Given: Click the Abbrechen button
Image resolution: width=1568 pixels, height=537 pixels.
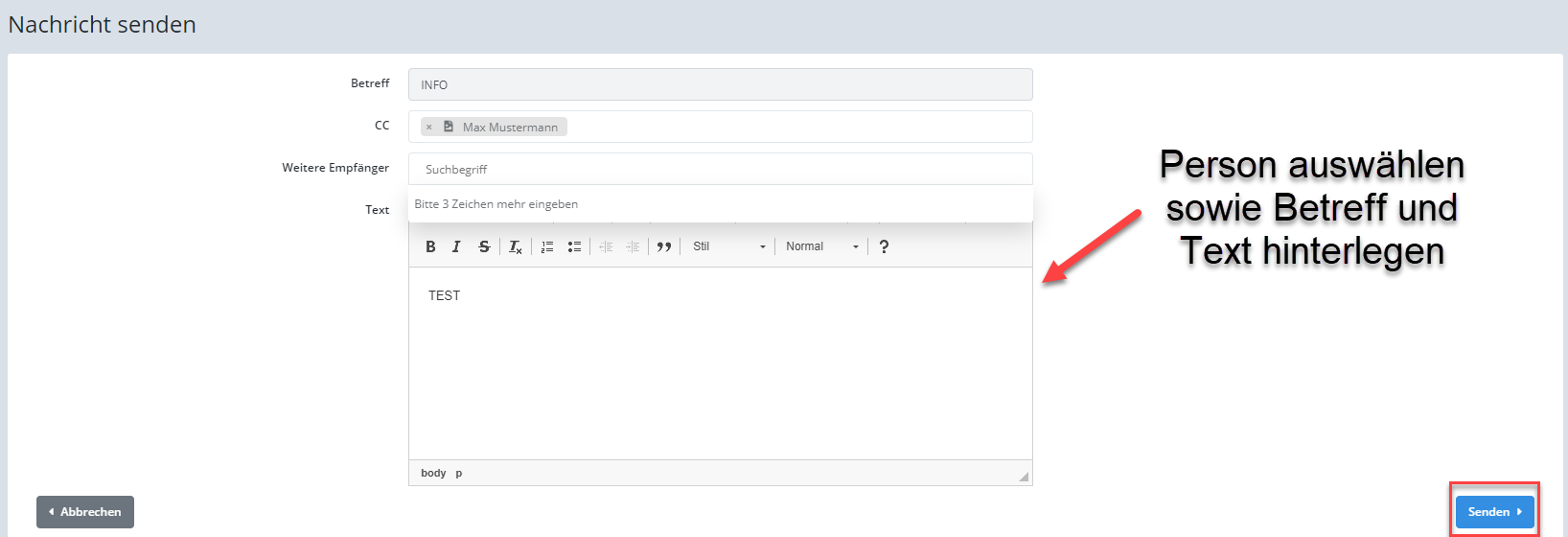Looking at the screenshot, I should 85,512.
